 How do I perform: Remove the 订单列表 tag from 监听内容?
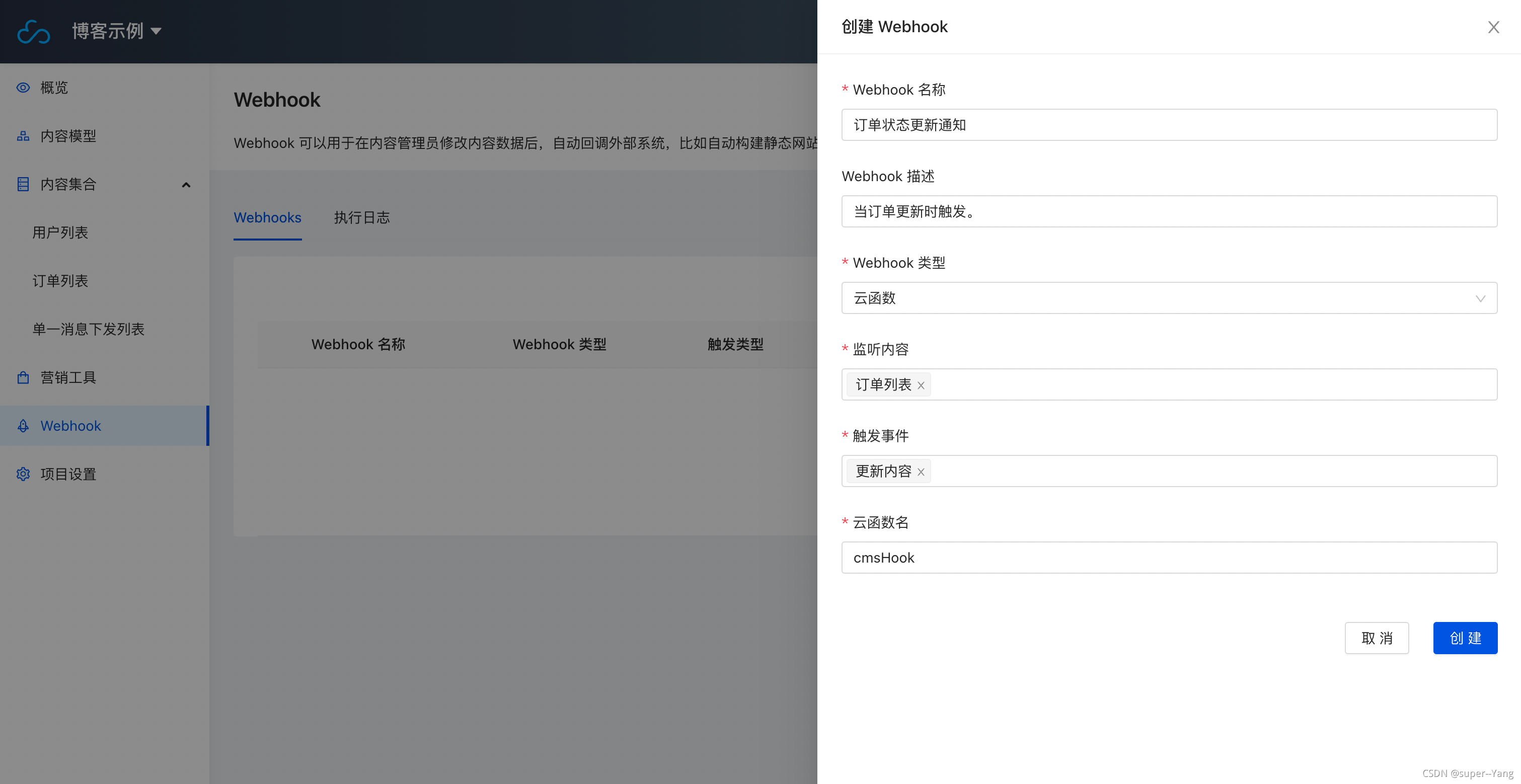point(921,385)
